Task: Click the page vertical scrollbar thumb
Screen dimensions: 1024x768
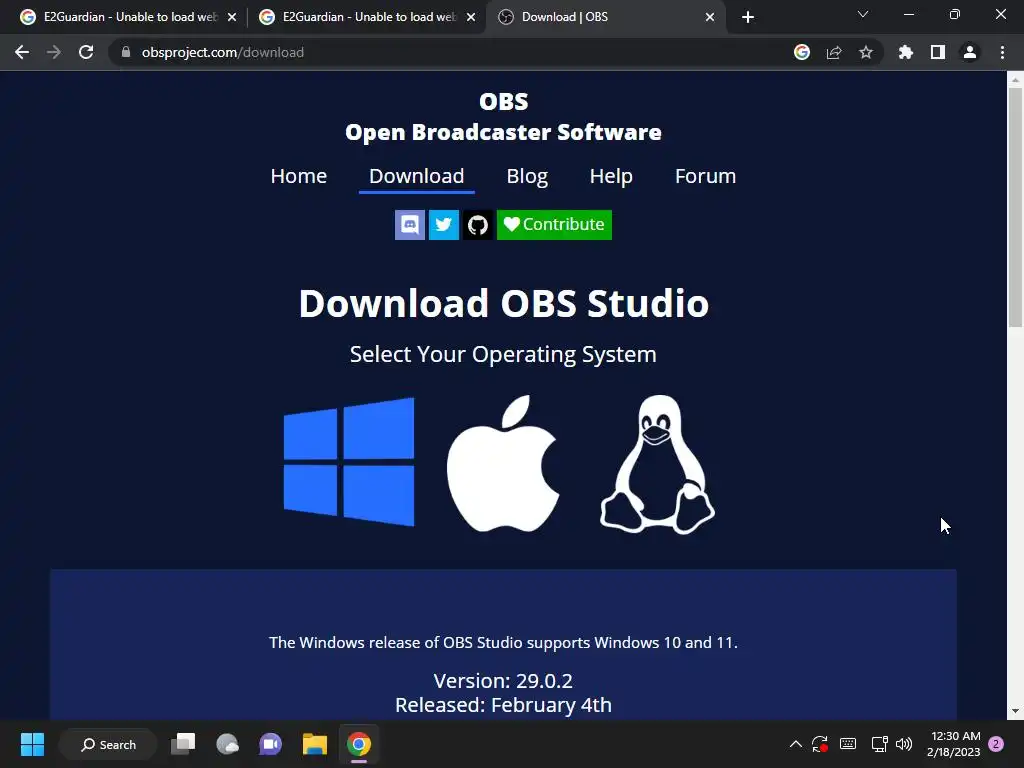Action: pyautogui.click(x=1015, y=207)
